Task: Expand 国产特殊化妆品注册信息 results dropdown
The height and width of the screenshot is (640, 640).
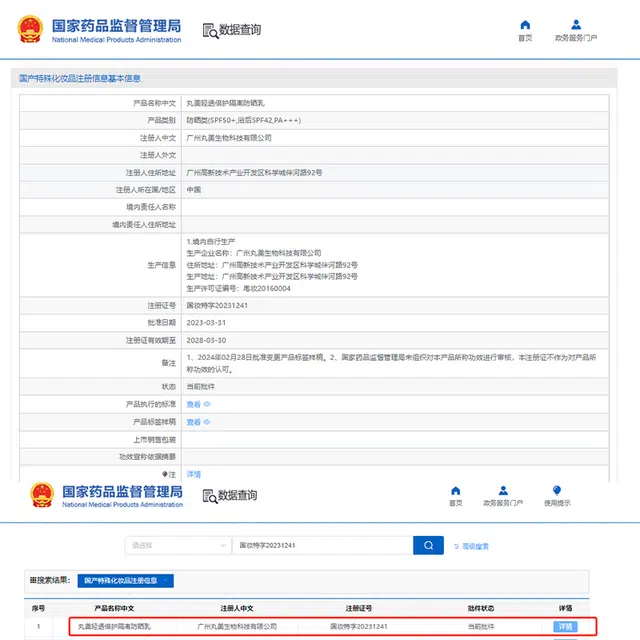Action: 124,580
